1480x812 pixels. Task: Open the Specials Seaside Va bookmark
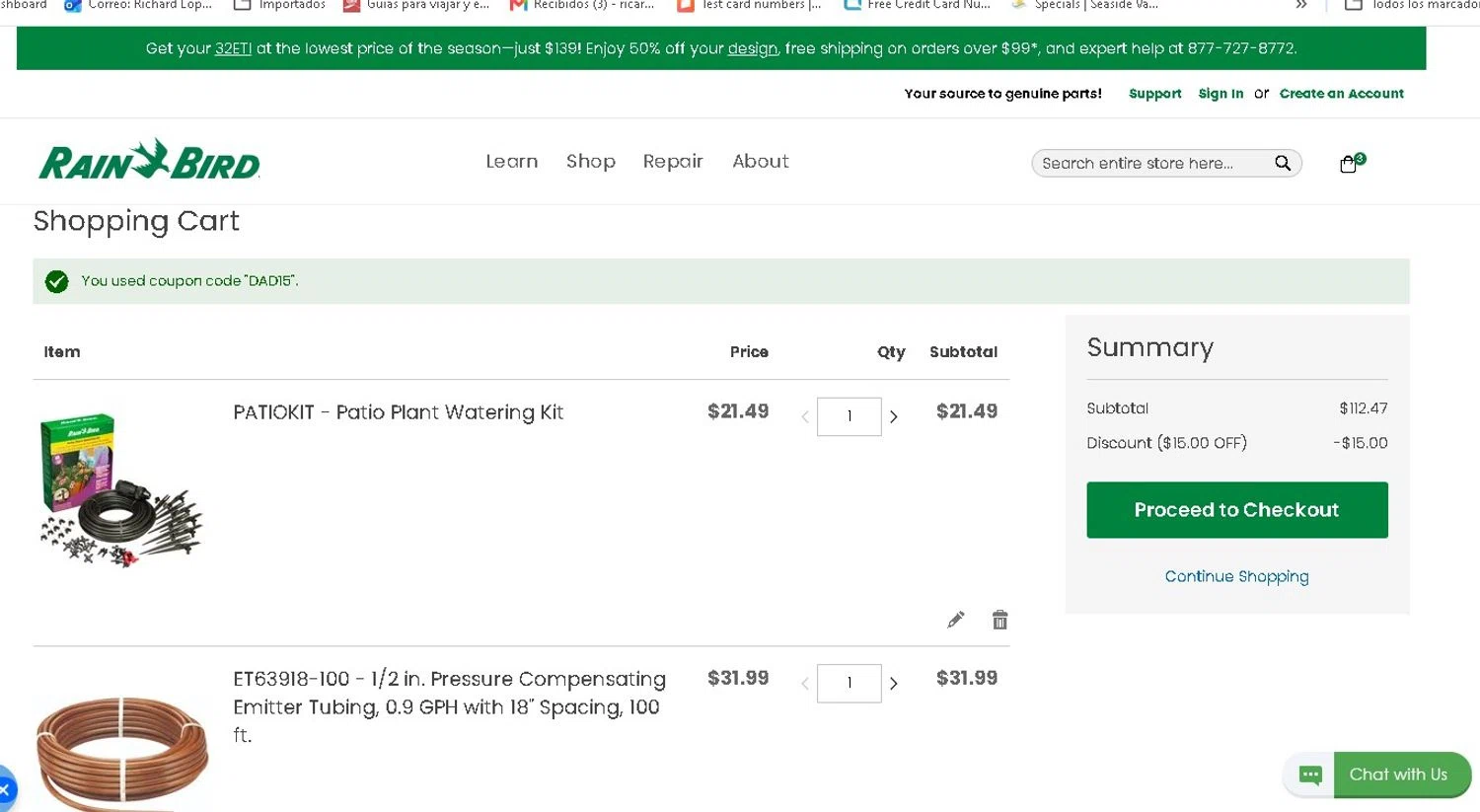click(x=1084, y=5)
